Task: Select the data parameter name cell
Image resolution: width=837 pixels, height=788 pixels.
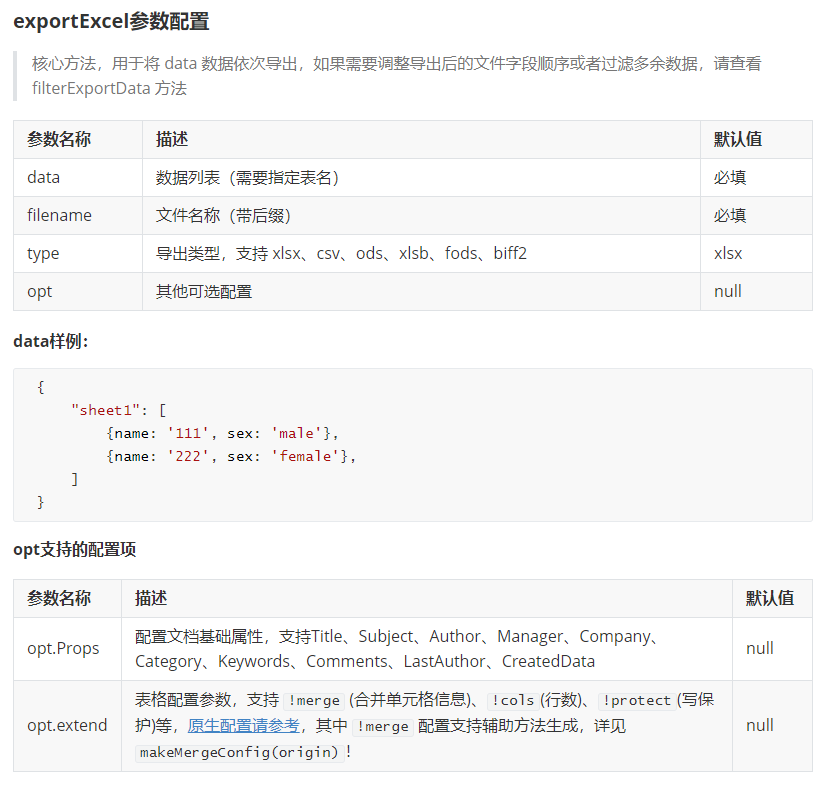Action: (x=44, y=178)
